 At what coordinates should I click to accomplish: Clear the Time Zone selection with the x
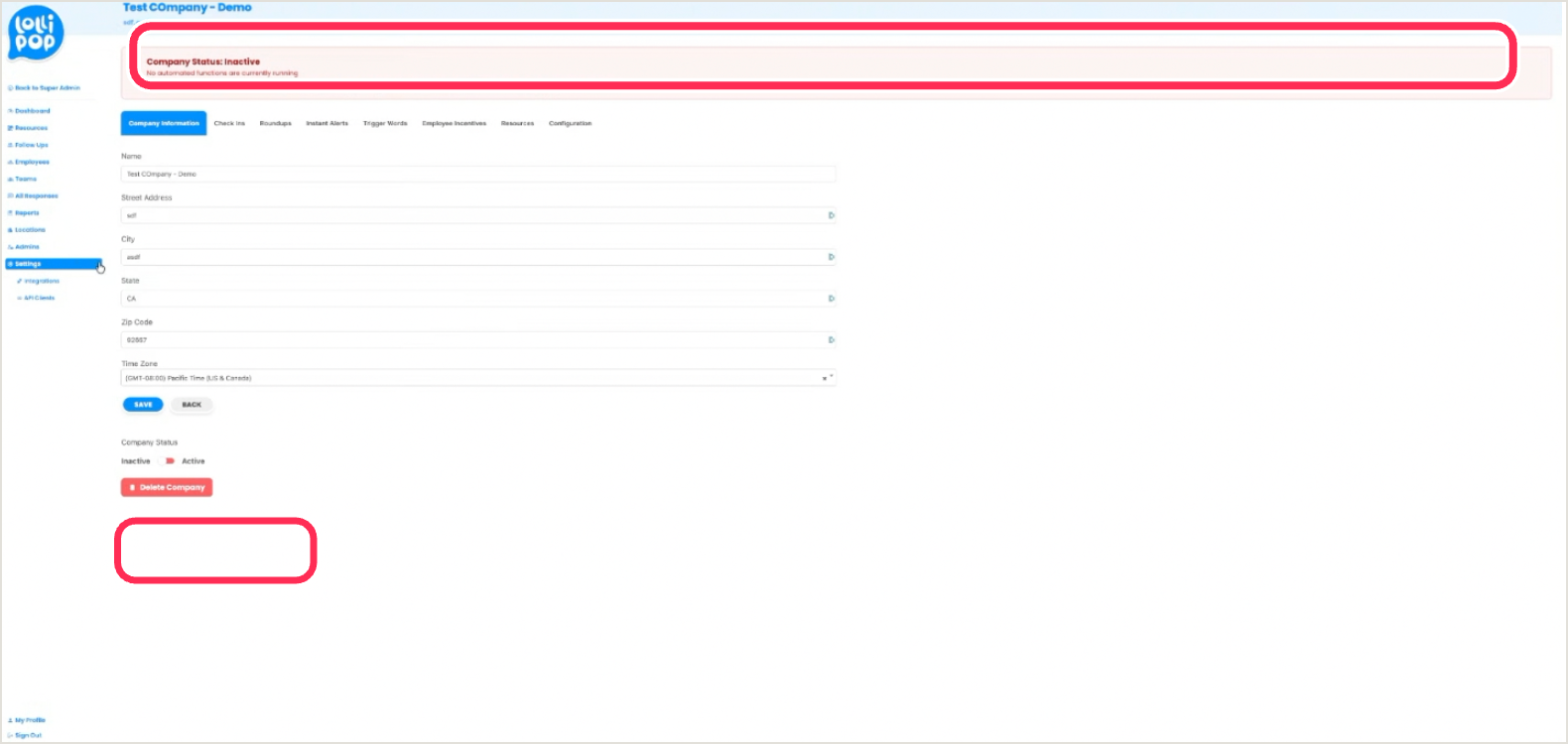(824, 378)
